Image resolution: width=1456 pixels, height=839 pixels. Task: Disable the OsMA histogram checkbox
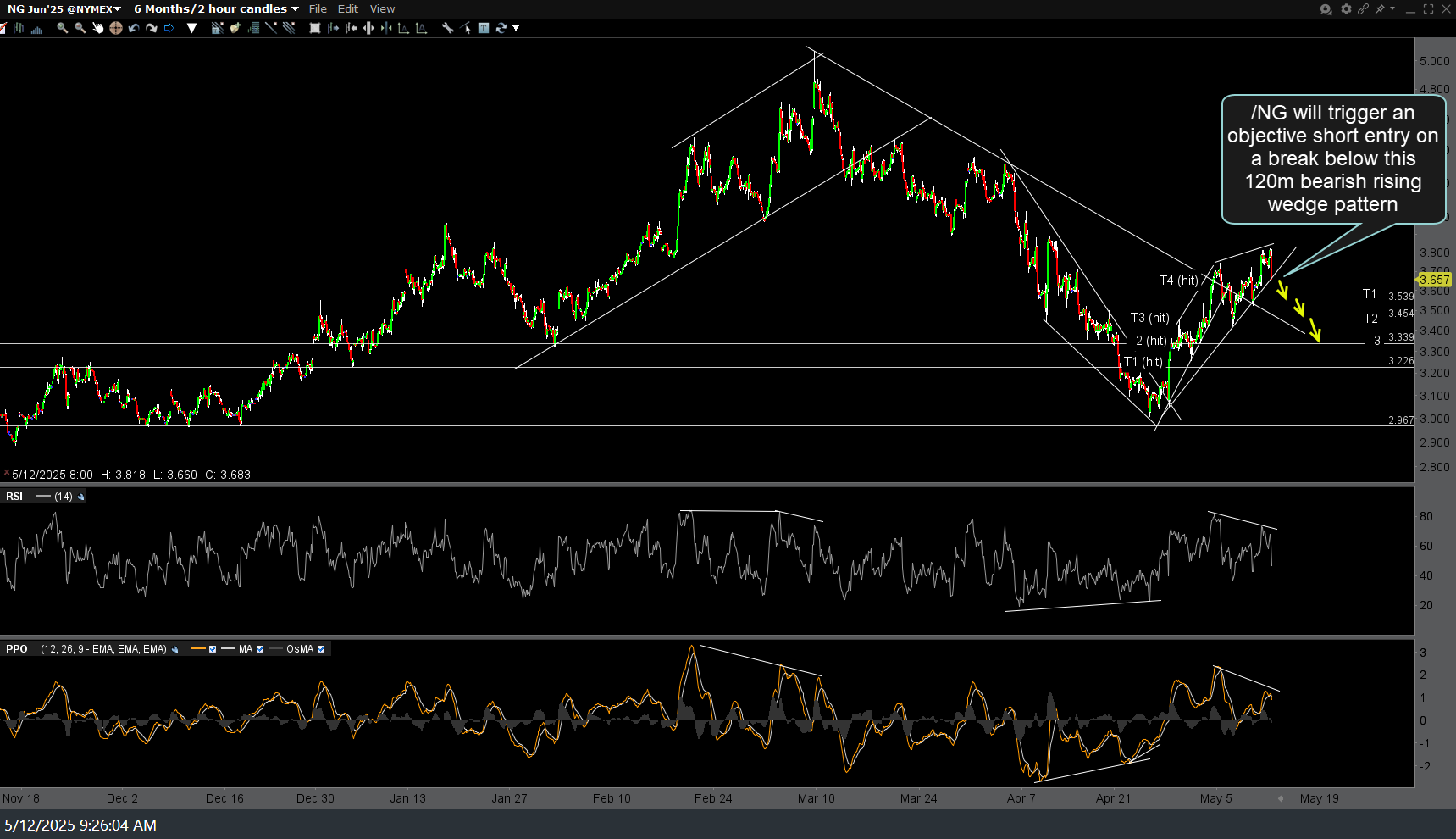click(x=321, y=649)
